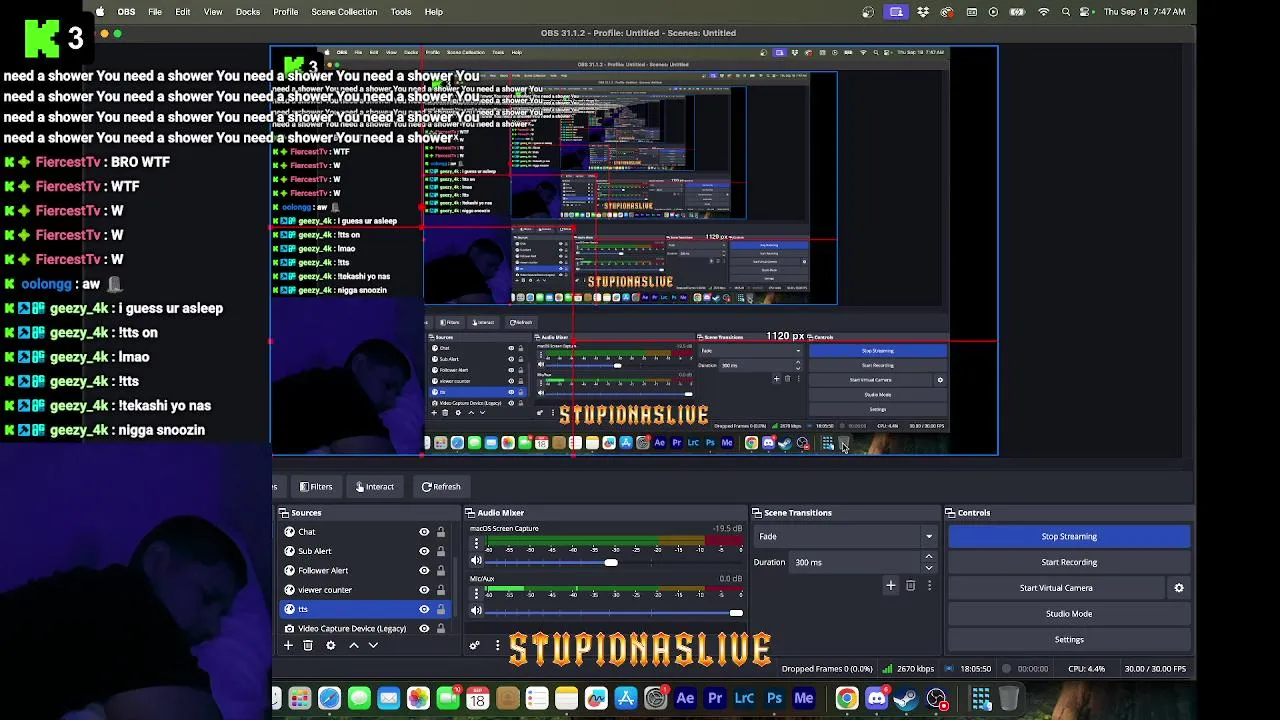Open the Edit menu
Screen dimensions: 1280x720
pyautogui.click(x=183, y=12)
